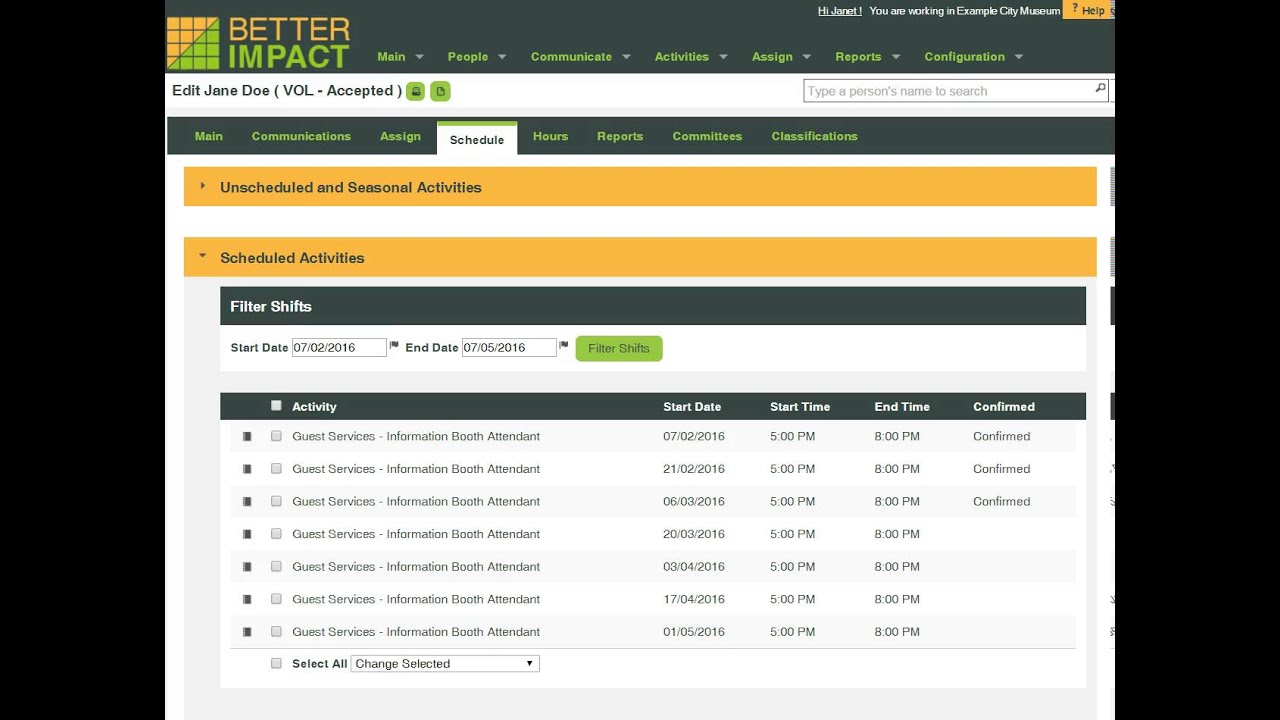Sort by Start Date column header
This screenshot has width=1280, height=720.
[692, 407]
